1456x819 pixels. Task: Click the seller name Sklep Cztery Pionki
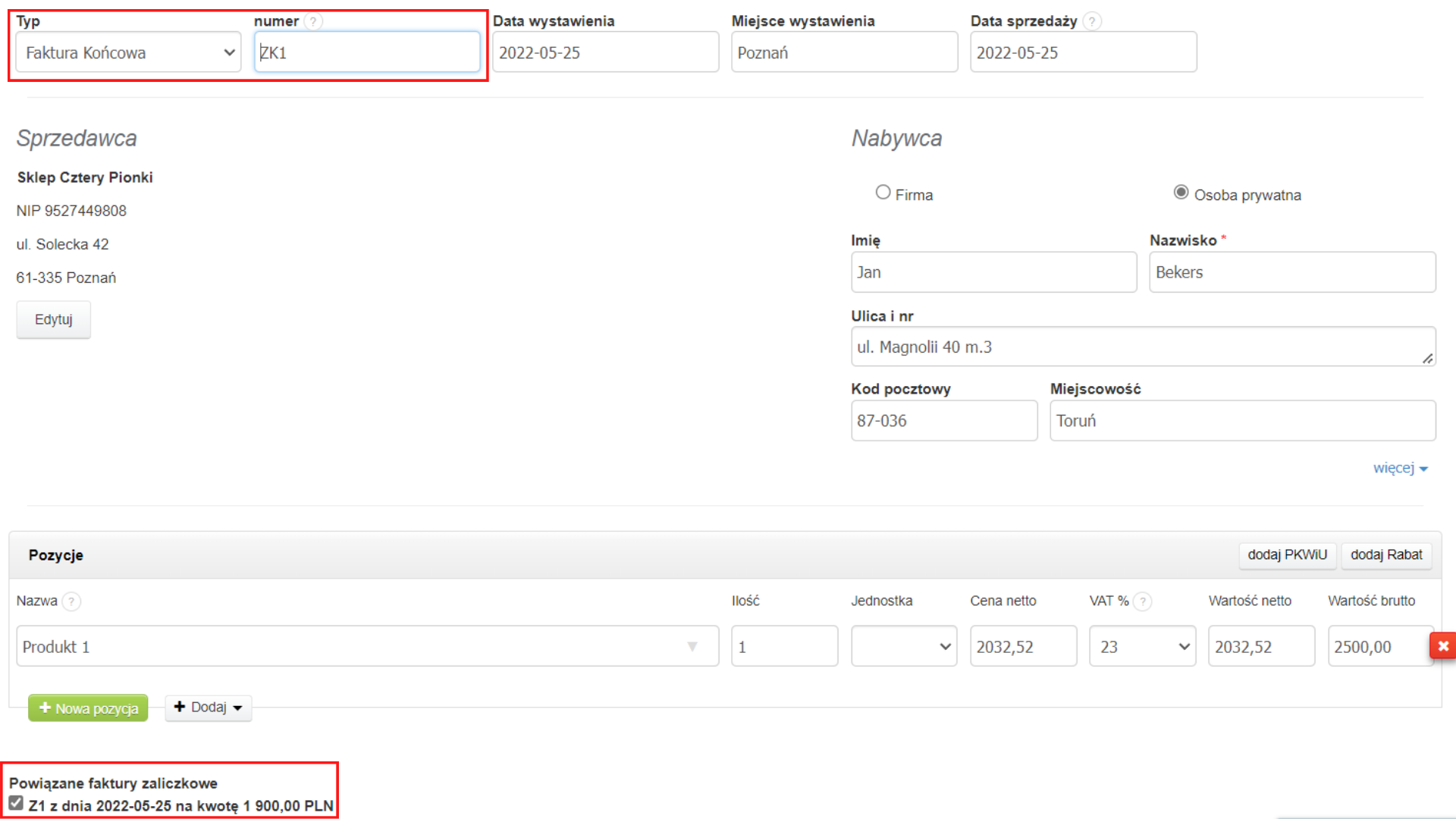click(x=85, y=177)
